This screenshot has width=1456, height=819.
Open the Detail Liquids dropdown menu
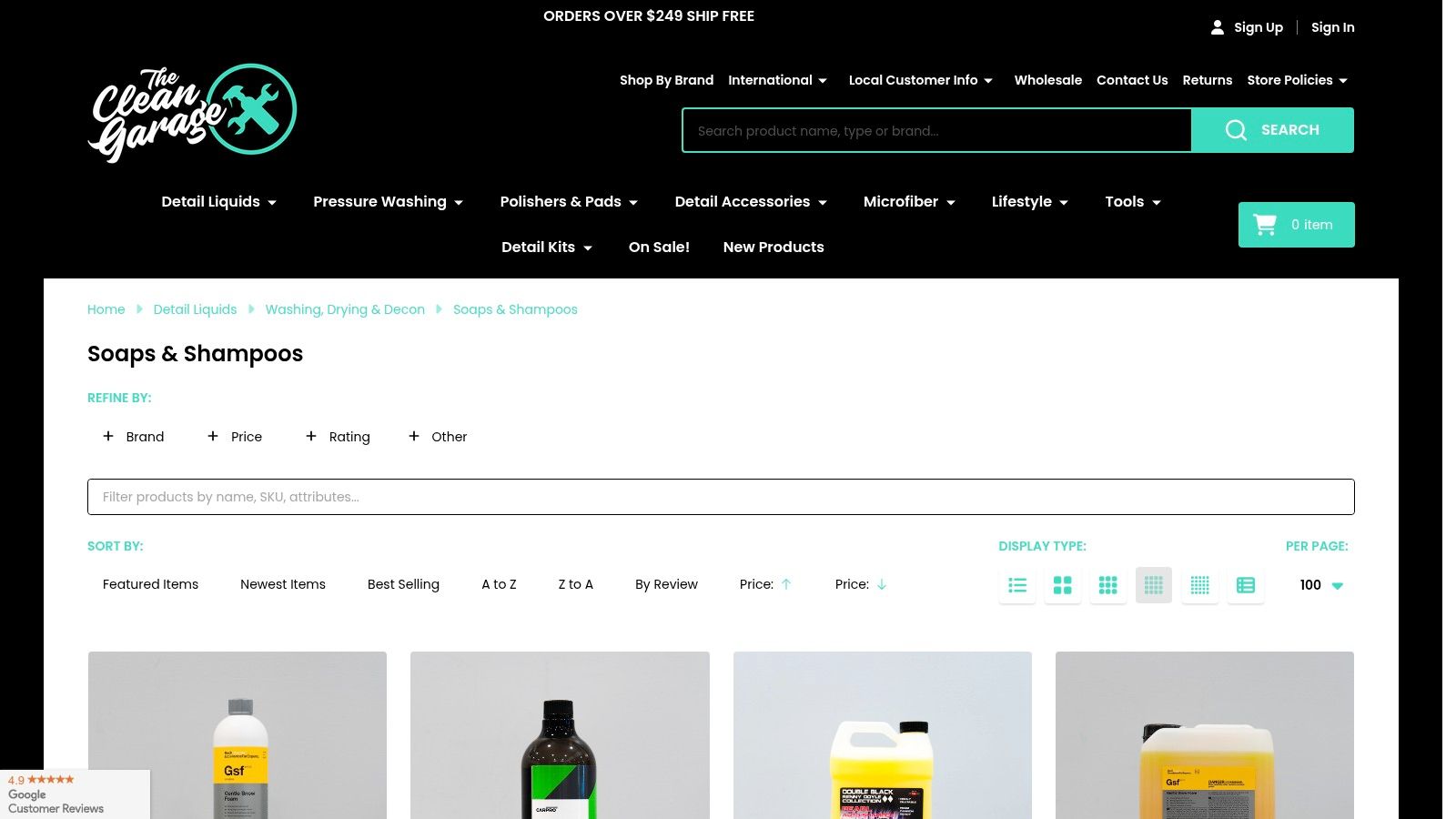[x=218, y=202]
